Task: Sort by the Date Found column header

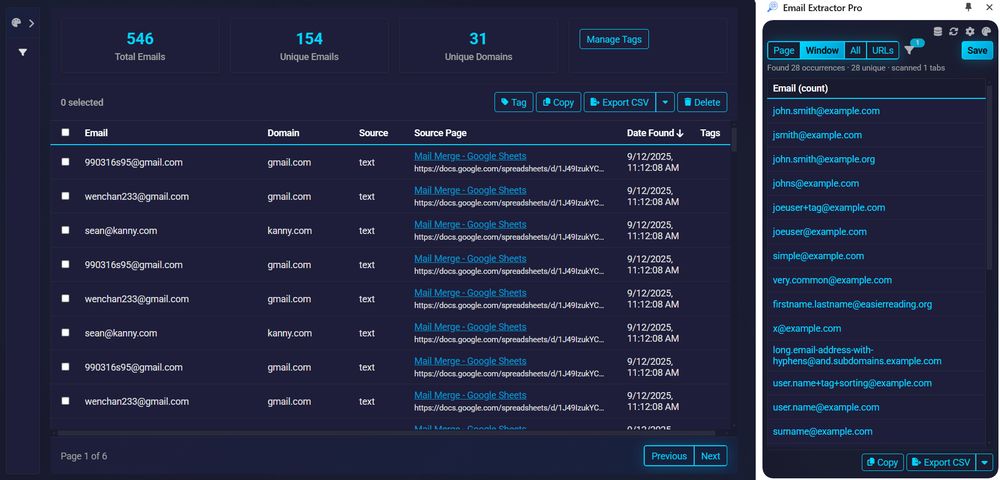Action: [x=655, y=133]
